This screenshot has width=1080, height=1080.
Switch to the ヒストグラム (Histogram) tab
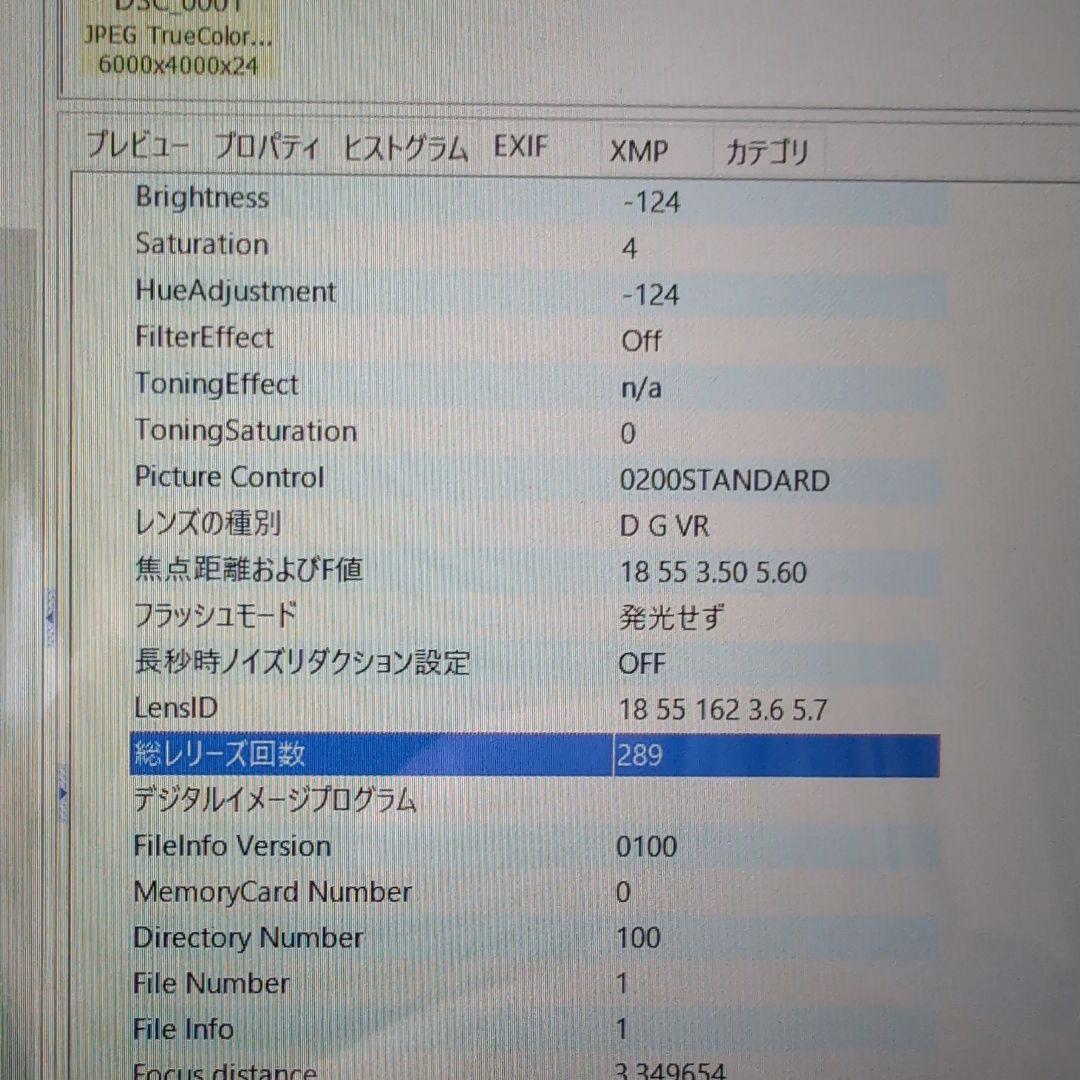pos(407,148)
